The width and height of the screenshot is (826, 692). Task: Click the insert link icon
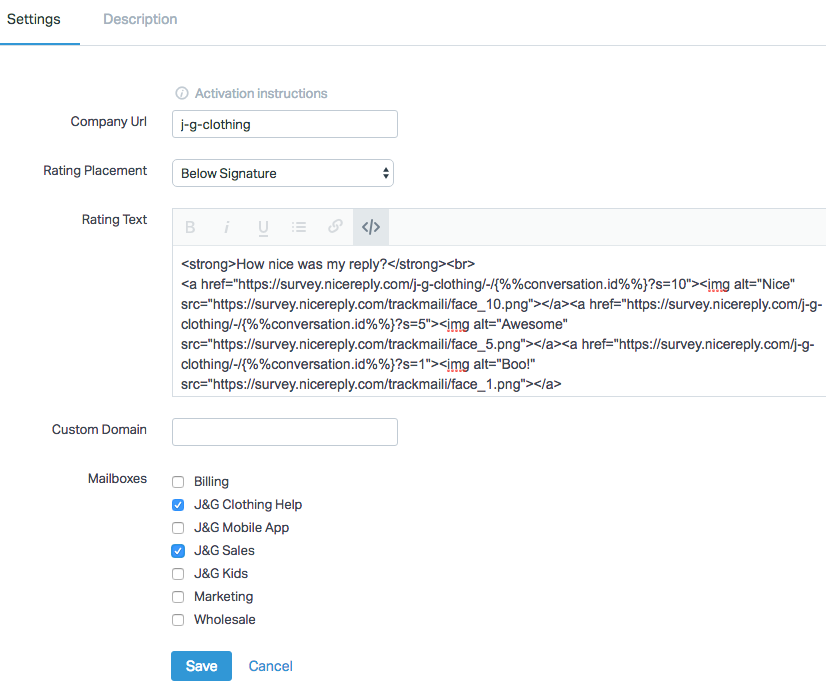(335, 227)
